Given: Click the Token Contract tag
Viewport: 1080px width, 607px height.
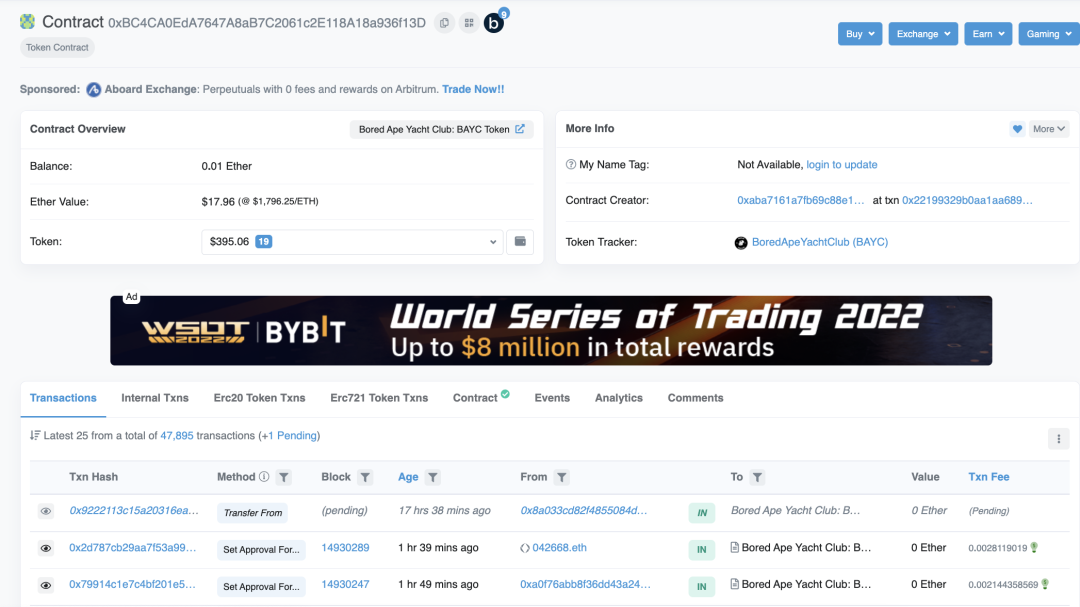Looking at the screenshot, I should pos(57,48).
